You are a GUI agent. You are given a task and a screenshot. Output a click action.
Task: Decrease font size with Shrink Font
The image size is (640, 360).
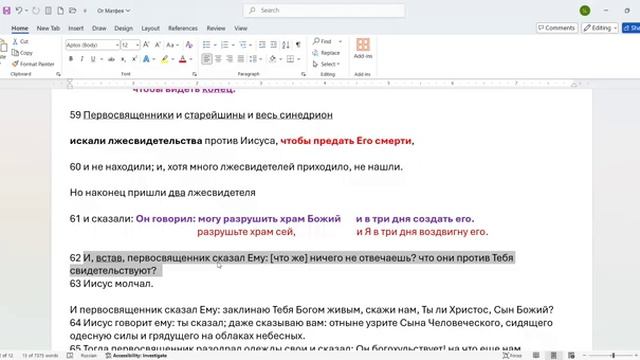[x=158, y=44]
